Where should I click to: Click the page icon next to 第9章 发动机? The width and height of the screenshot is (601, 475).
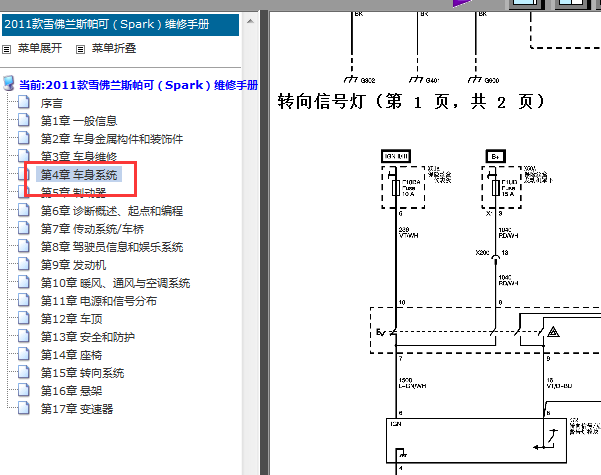pyautogui.click(x=24, y=264)
